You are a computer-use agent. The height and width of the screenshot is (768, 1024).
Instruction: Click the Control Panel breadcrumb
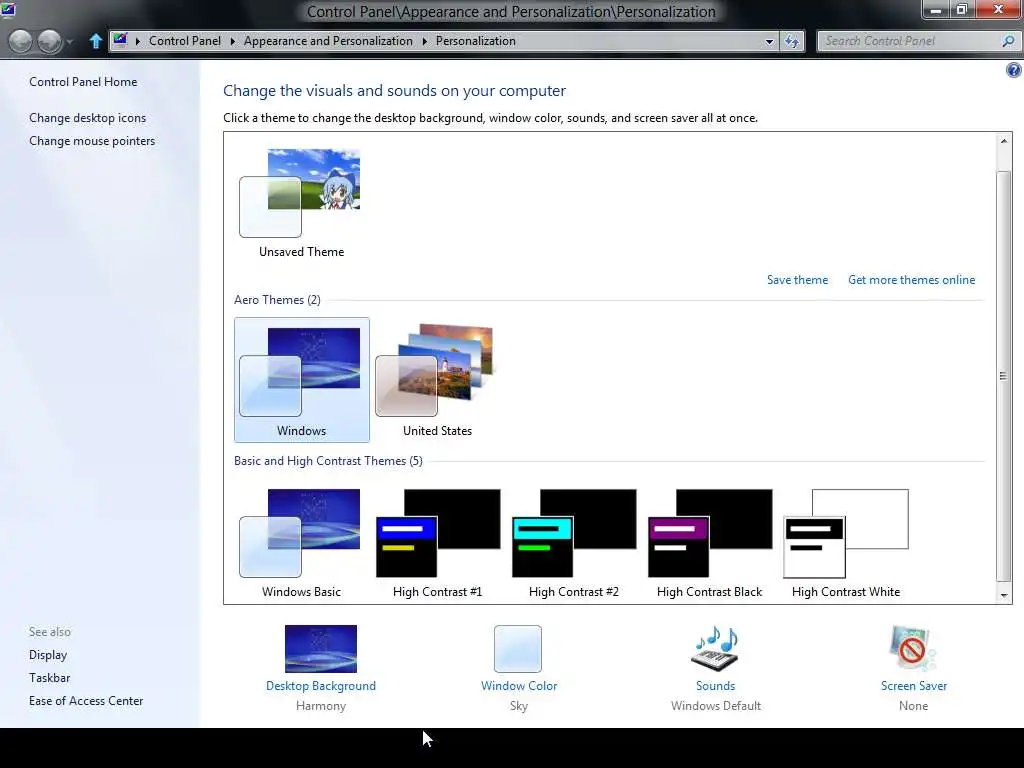click(x=185, y=40)
